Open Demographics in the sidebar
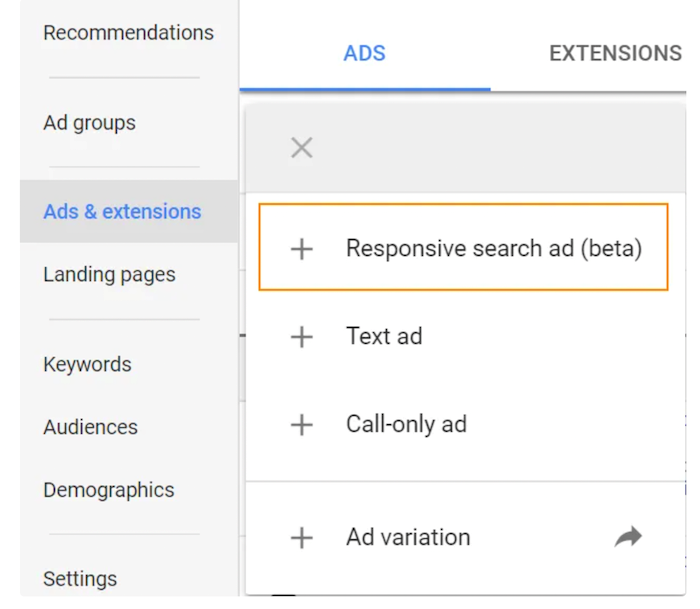This screenshot has height=609, width=700. [108, 490]
